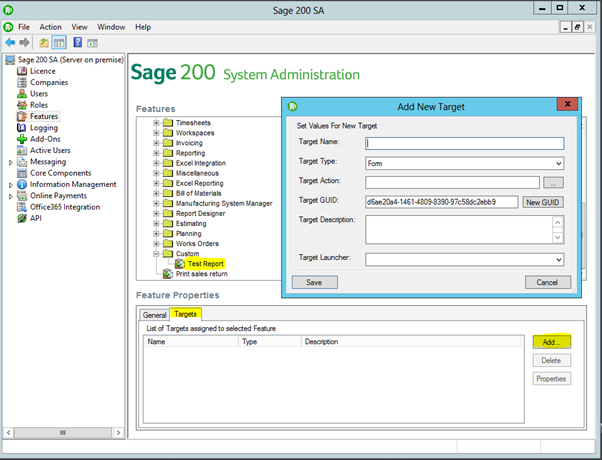Open the Window menu
602x460 pixels.
coord(111,27)
